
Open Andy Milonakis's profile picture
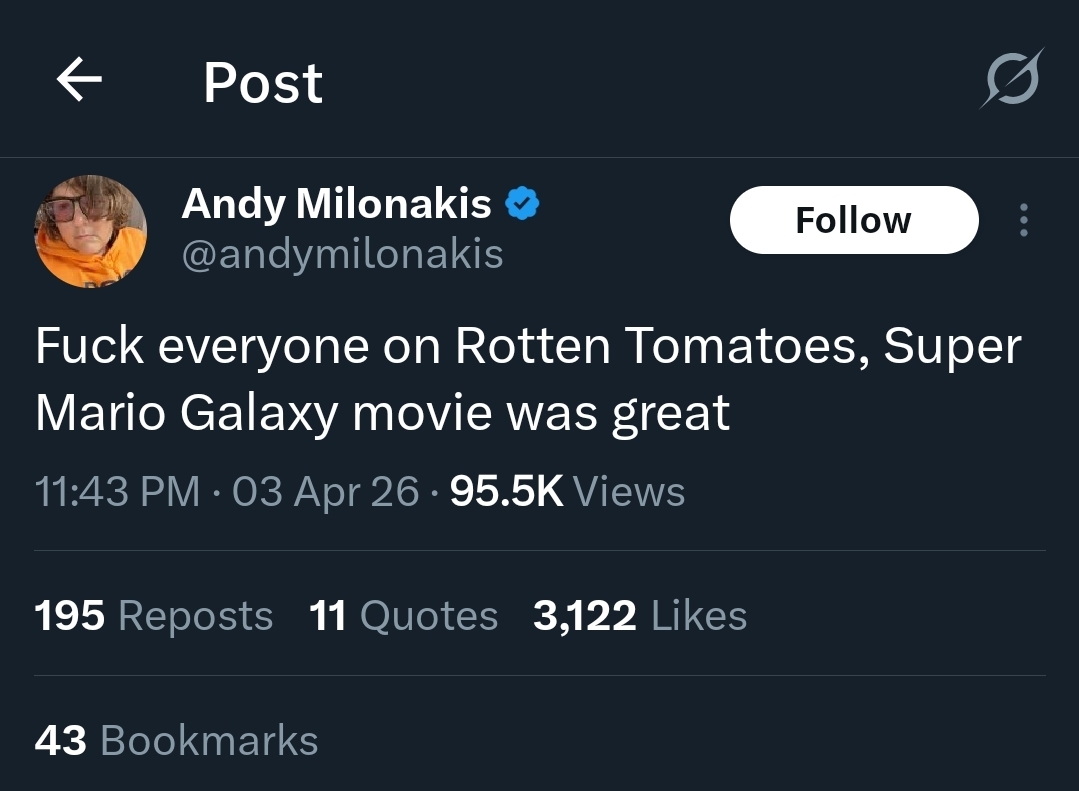click(x=91, y=231)
